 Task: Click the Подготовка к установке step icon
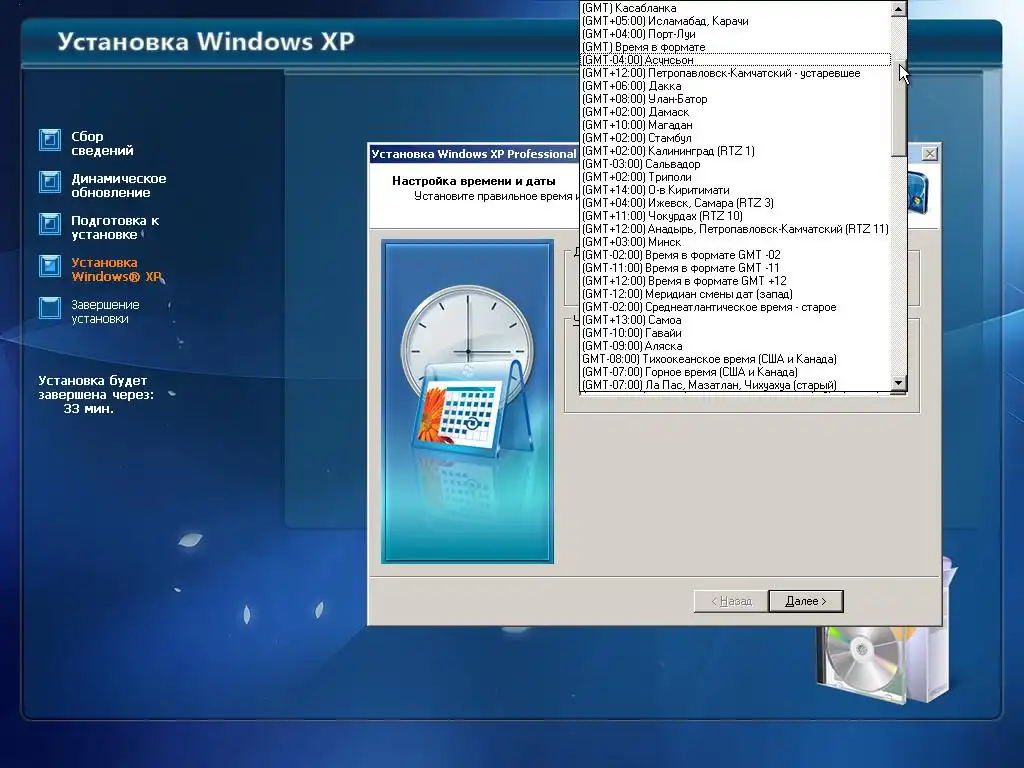tap(50, 223)
